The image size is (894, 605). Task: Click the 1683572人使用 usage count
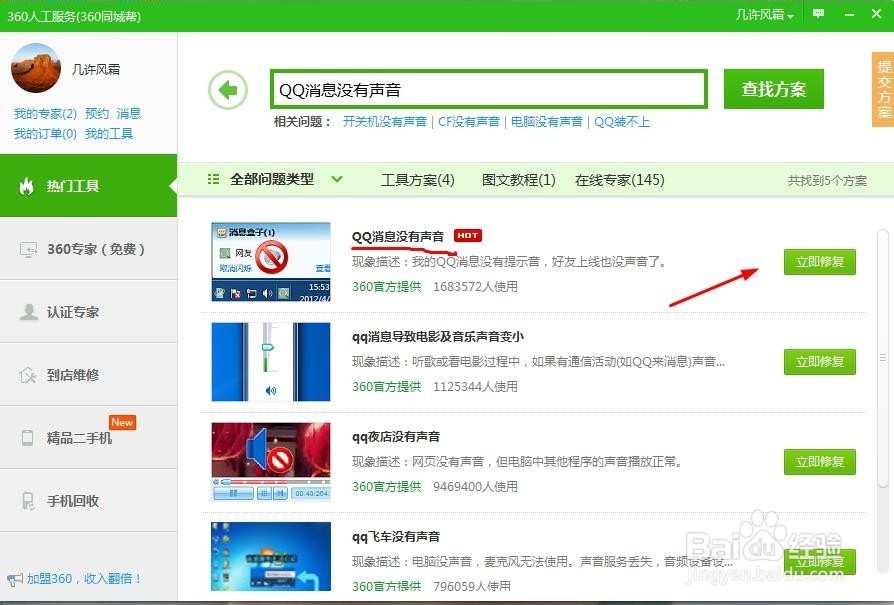pos(476,286)
